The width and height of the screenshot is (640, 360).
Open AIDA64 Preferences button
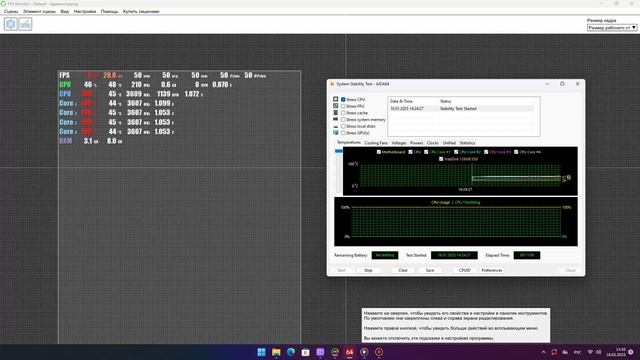pos(492,270)
